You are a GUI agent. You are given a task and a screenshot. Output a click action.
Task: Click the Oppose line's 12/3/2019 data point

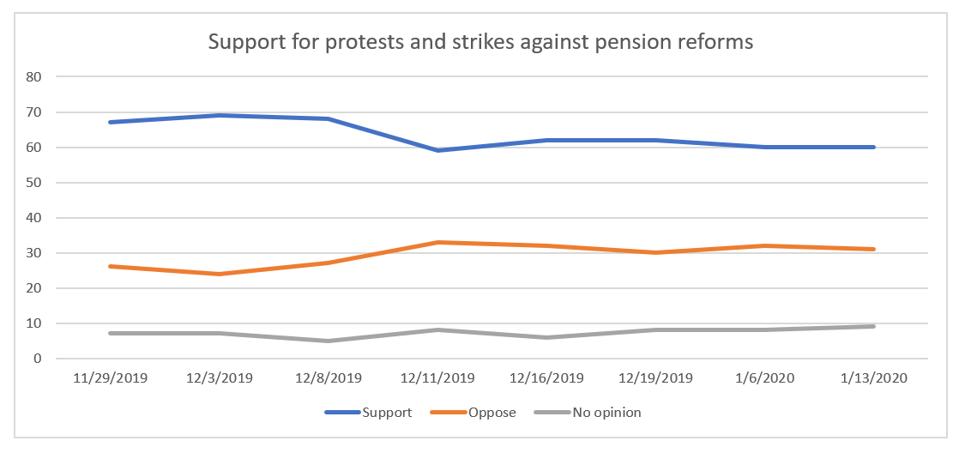pyautogui.click(x=221, y=274)
